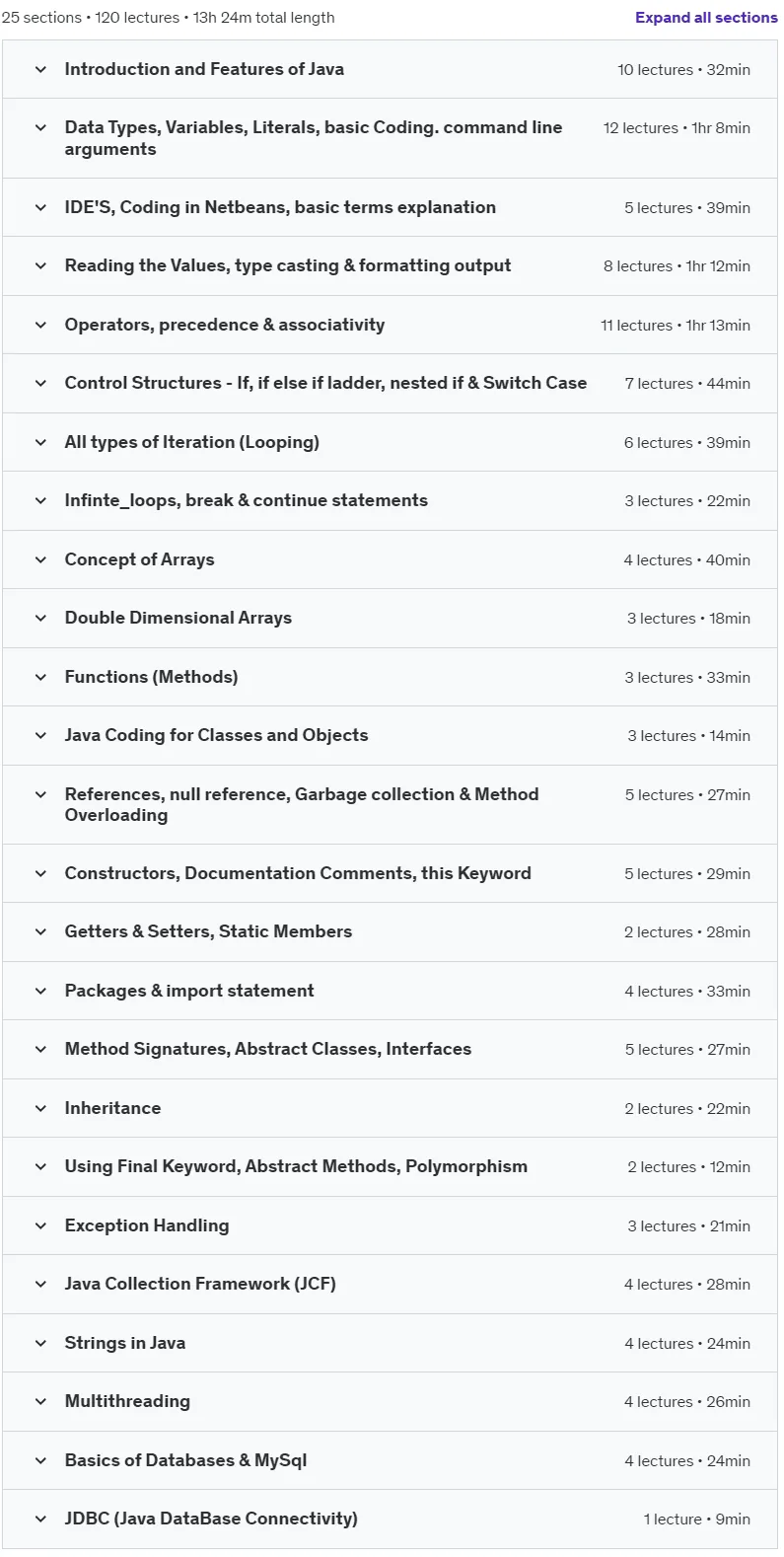Expand Reading the Values, type casting section
The image size is (784, 1557).
pyautogui.click(x=391, y=265)
